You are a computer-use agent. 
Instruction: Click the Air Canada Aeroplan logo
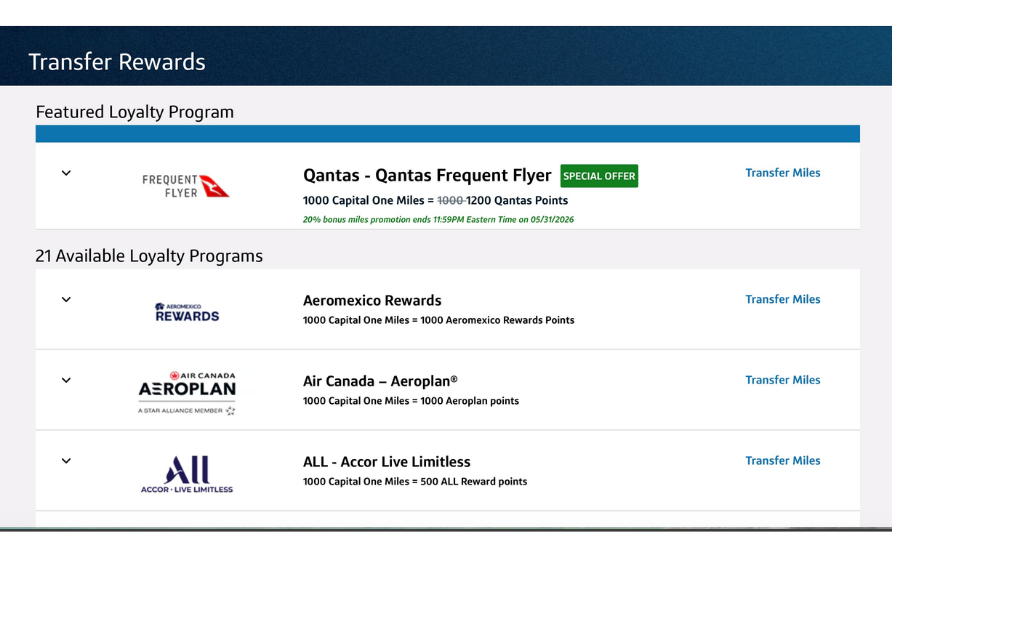tap(187, 393)
